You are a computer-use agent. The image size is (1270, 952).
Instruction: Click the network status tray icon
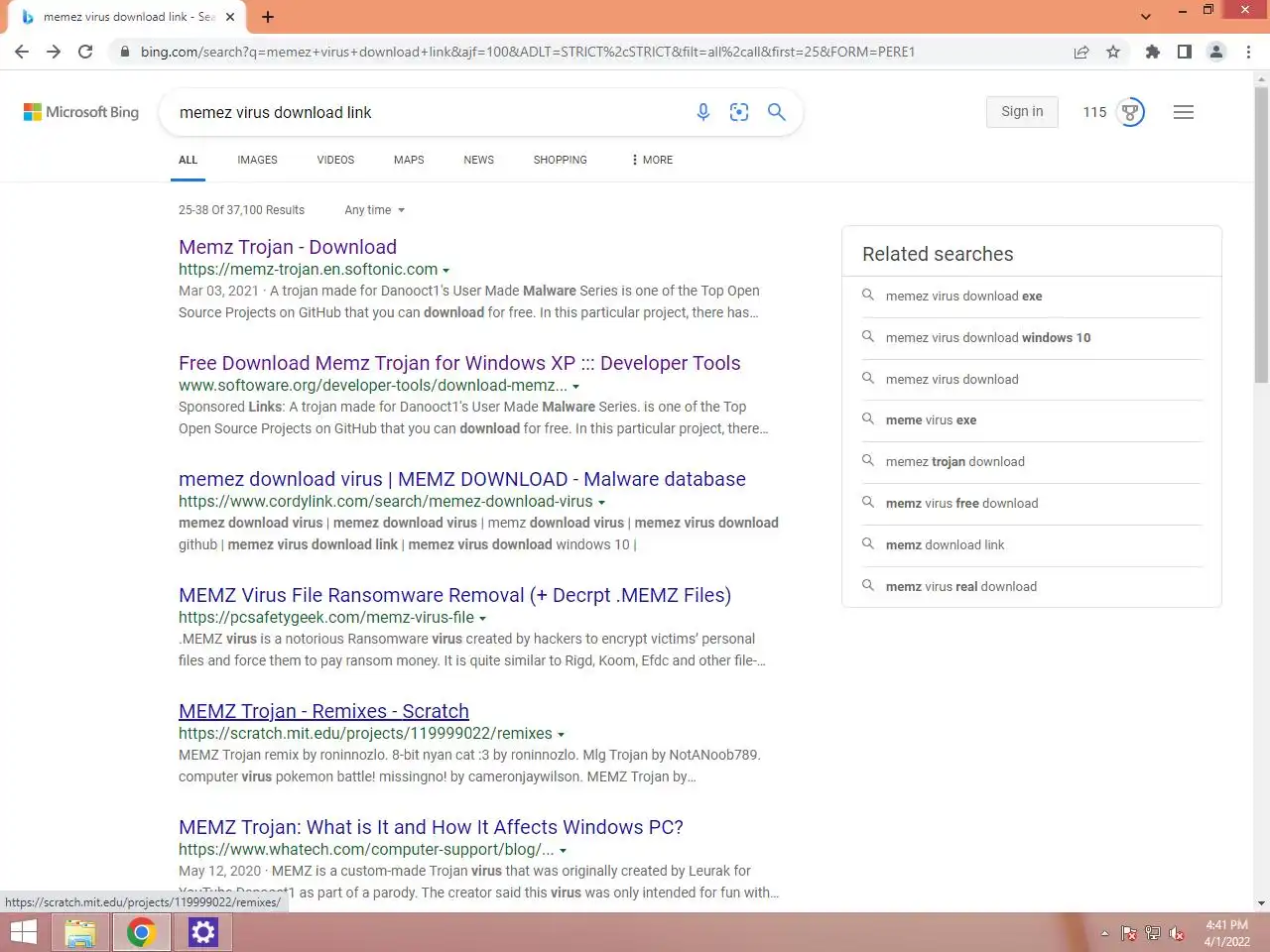pyautogui.click(x=1152, y=933)
